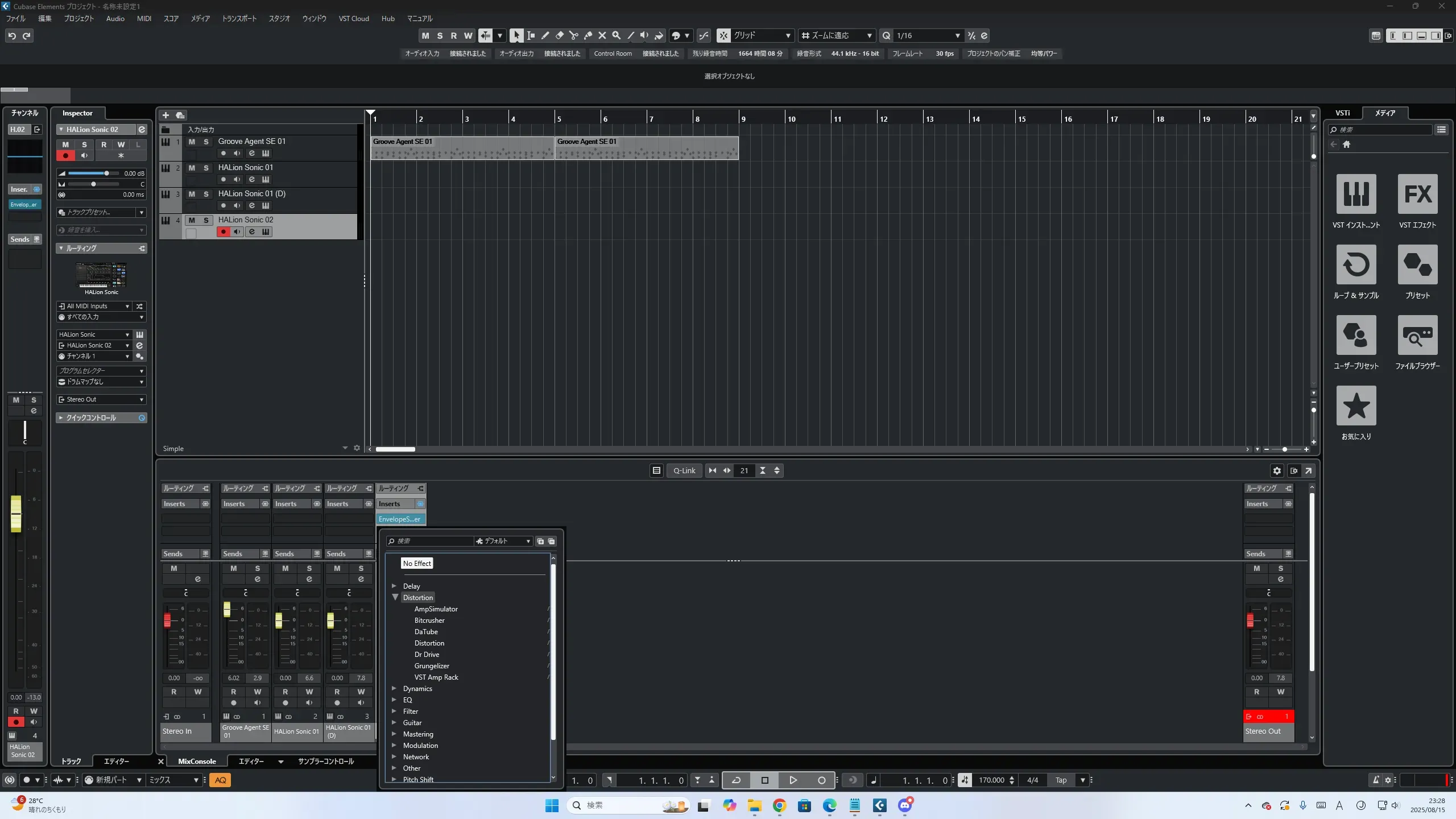Expand the Dynamics effect category
1456x819 pixels.
[x=394, y=689]
